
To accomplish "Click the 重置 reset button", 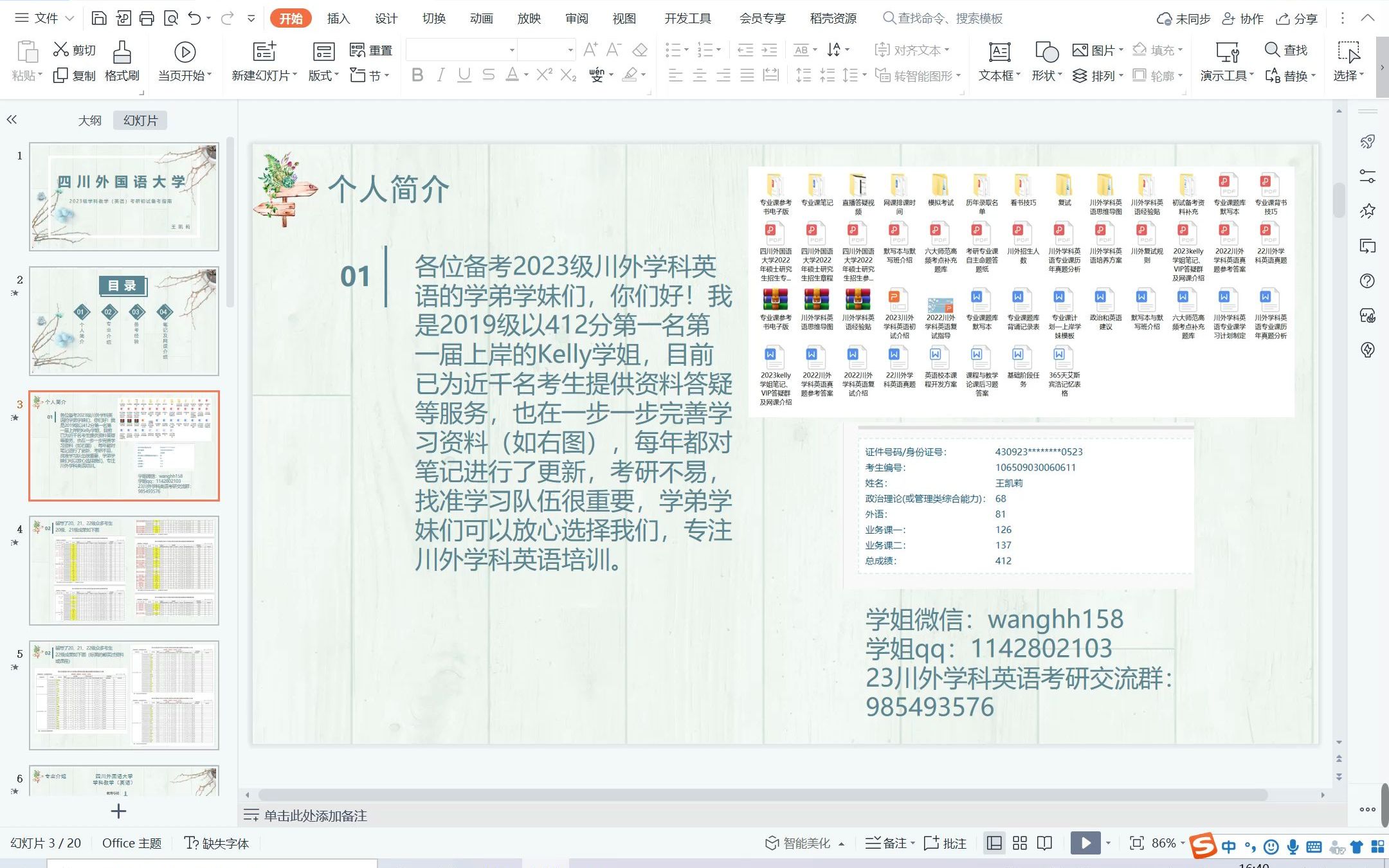I will click(371, 50).
